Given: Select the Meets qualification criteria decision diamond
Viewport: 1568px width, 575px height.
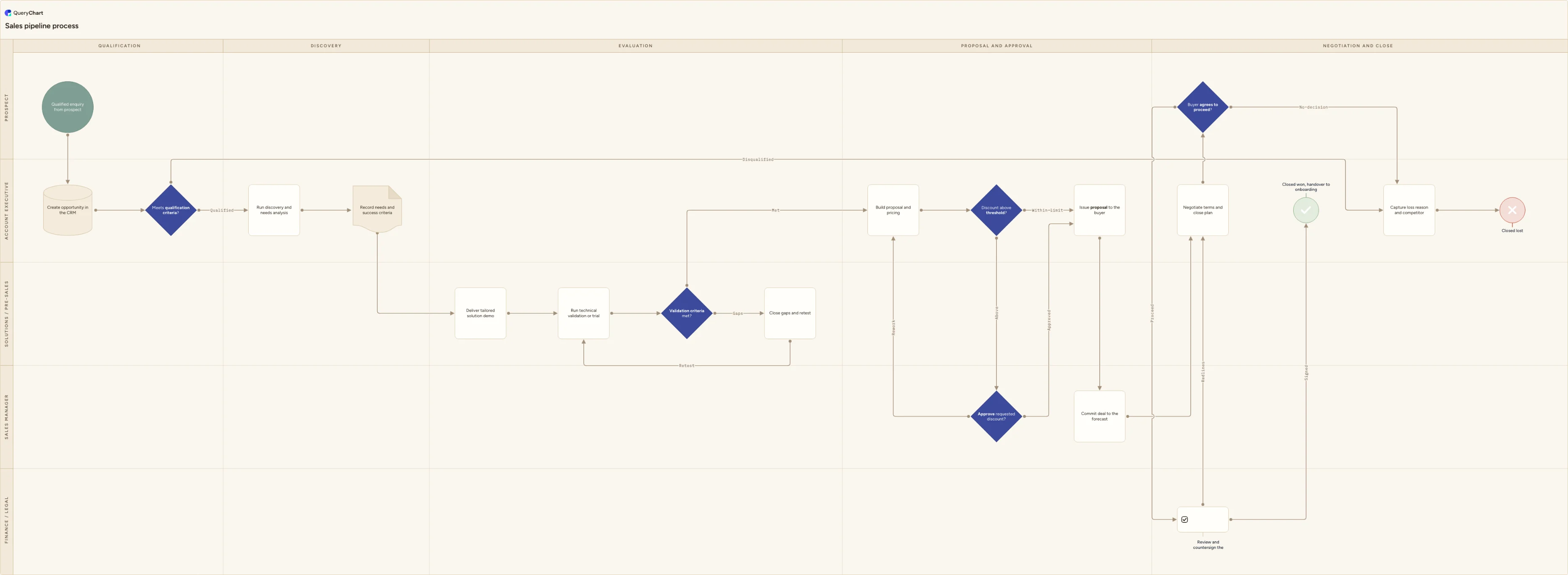Looking at the screenshot, I should (x=171, y=210).
